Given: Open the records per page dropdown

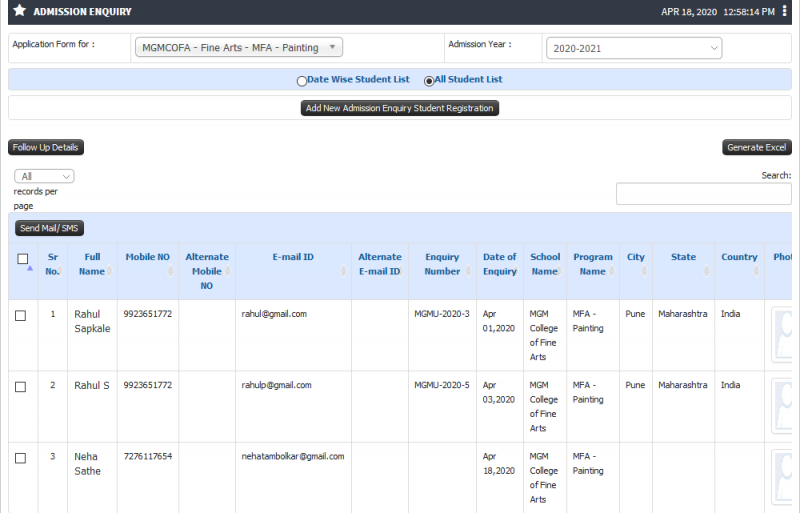Looking at the screenshot, I should pos(44,176).
